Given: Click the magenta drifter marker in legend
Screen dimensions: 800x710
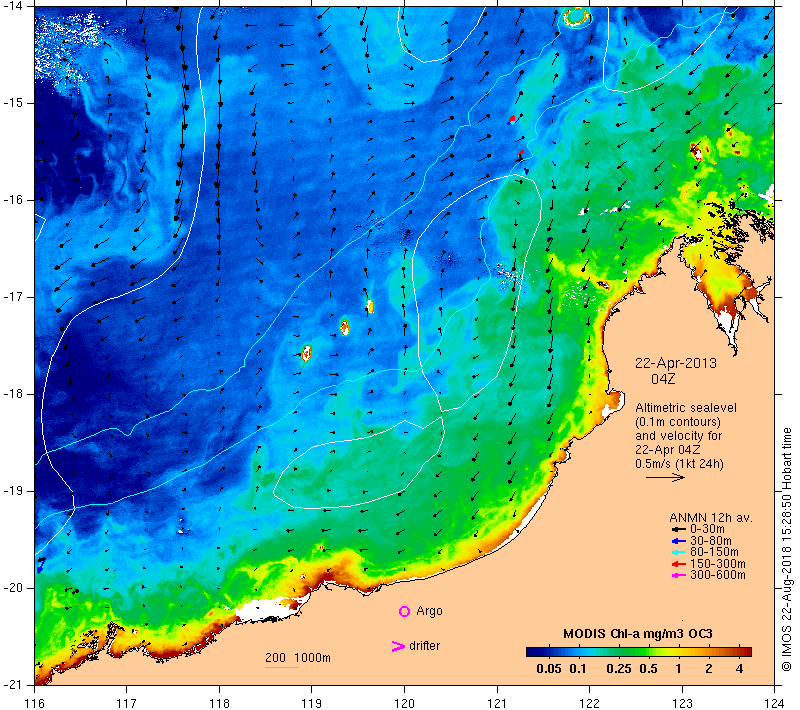Looking at the screenshot, I should (397, 646).
